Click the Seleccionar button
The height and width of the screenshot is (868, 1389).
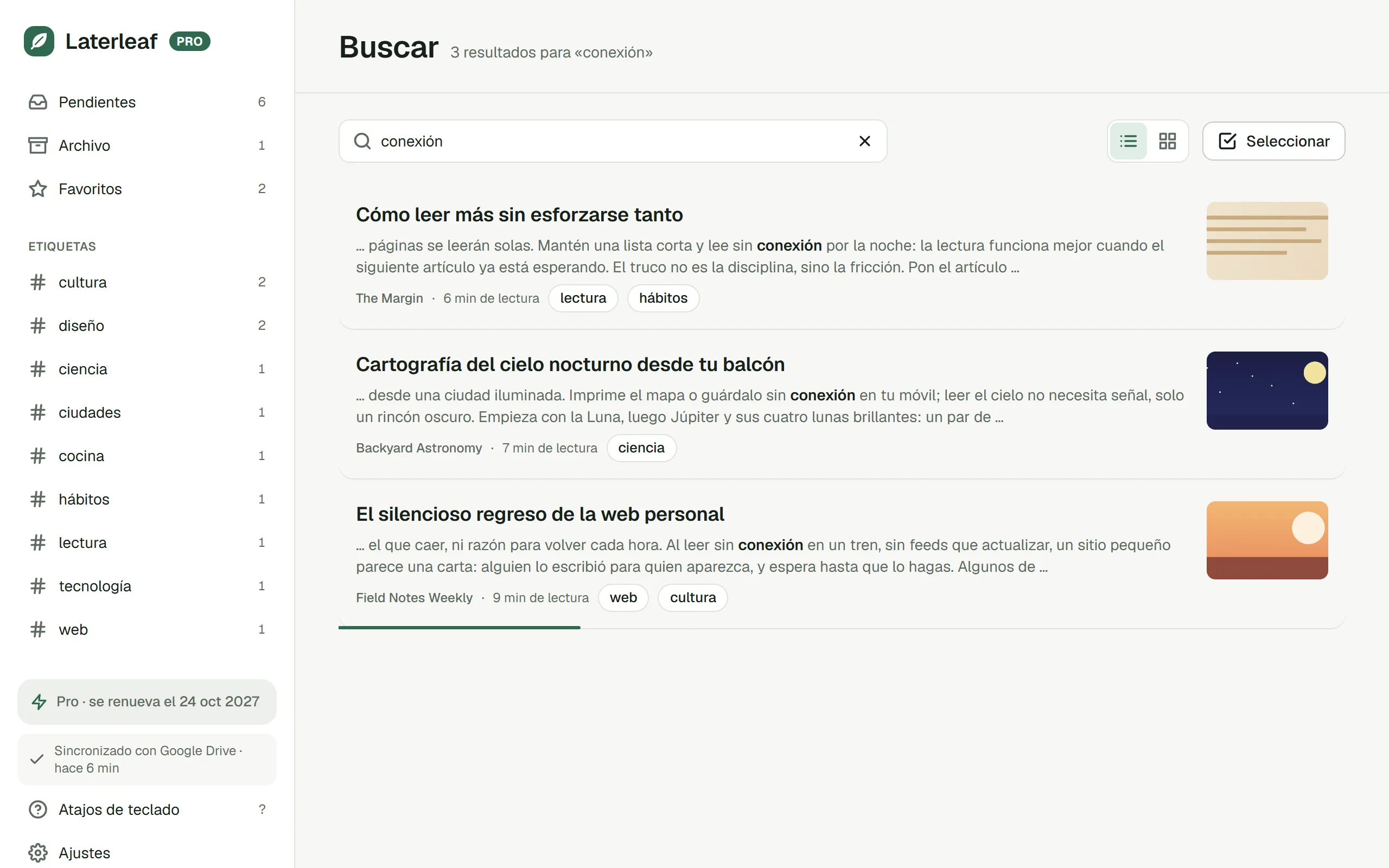(x=1273, y=141)
